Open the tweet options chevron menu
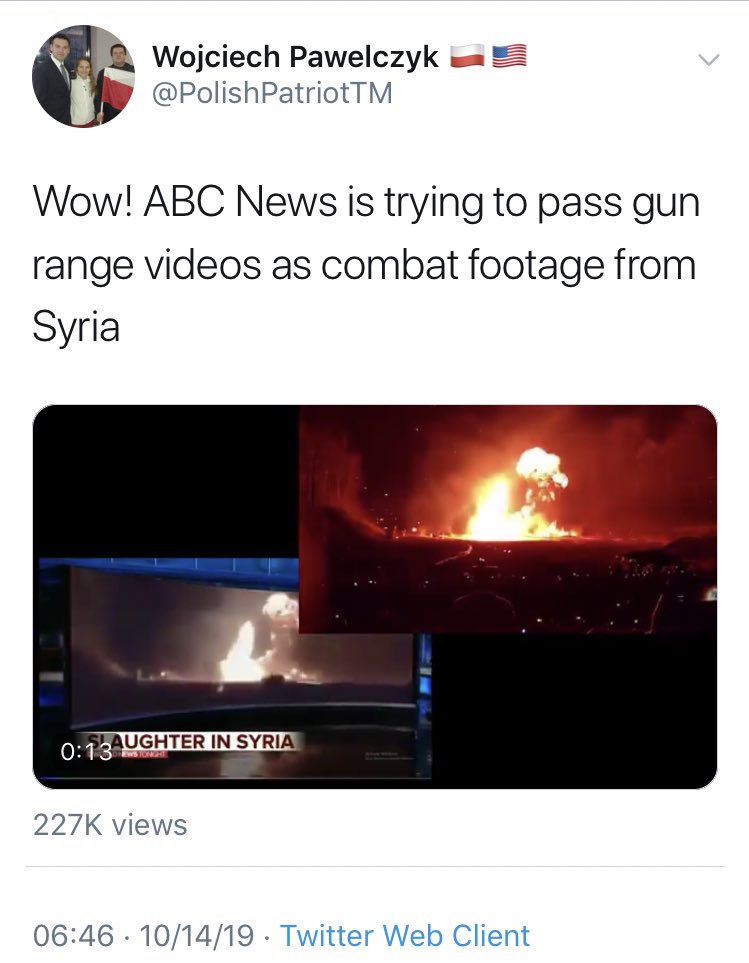 click(x=709, y=60)
